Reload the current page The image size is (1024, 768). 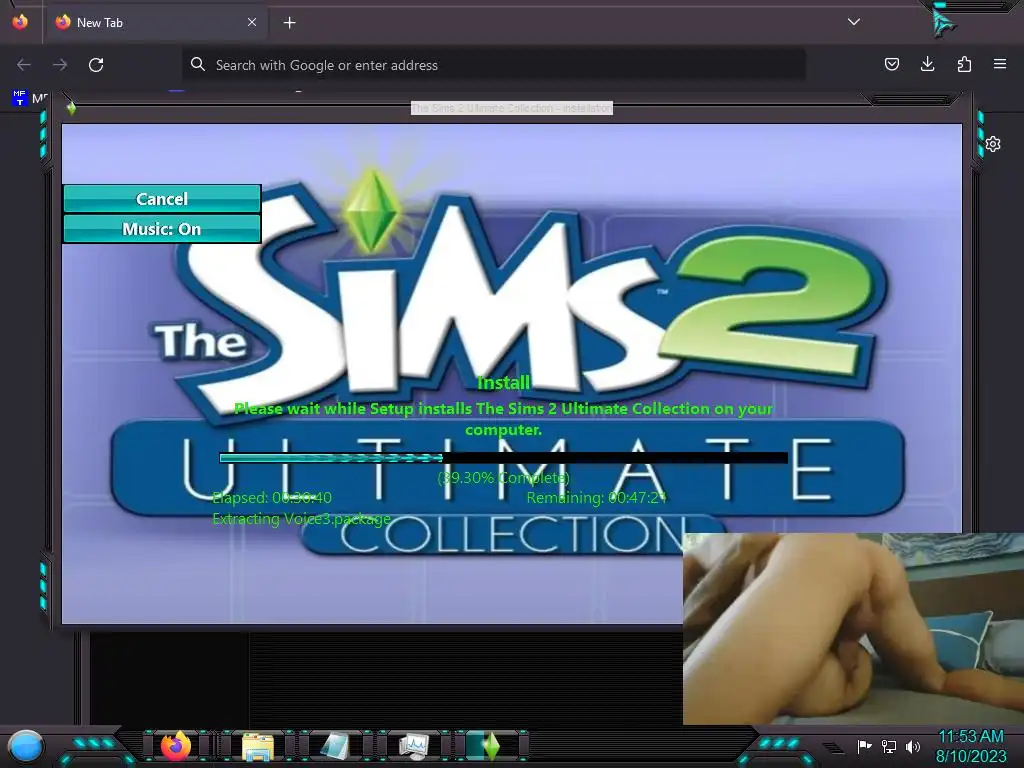pyautogui.click(x=96, y=65)
